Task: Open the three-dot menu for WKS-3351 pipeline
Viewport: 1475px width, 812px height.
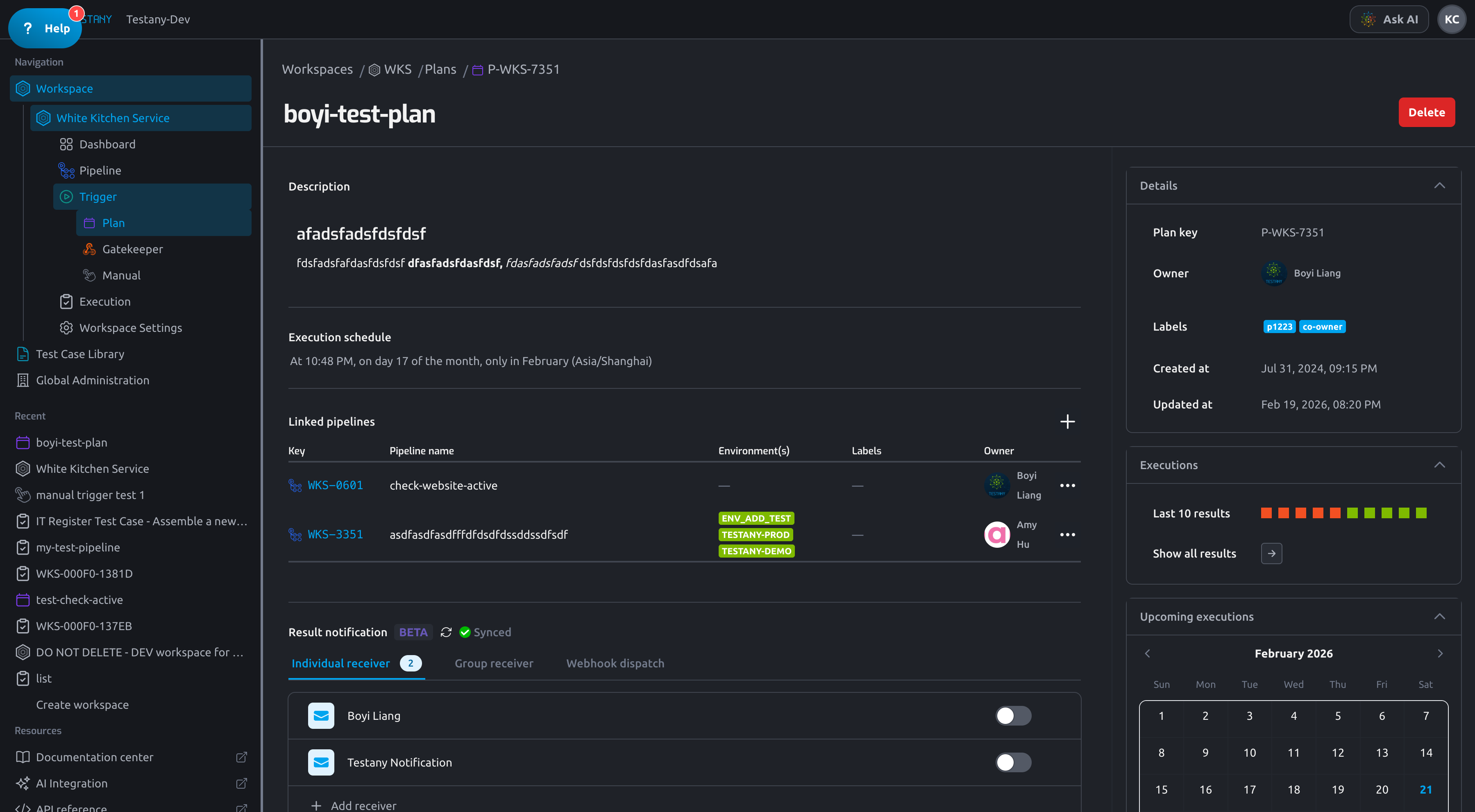Action: tap(1067, 535)
